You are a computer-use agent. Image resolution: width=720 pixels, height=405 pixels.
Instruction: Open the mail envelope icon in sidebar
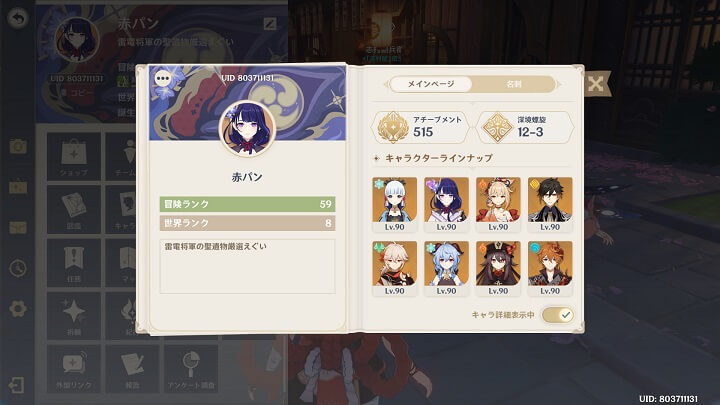point(18,228)
